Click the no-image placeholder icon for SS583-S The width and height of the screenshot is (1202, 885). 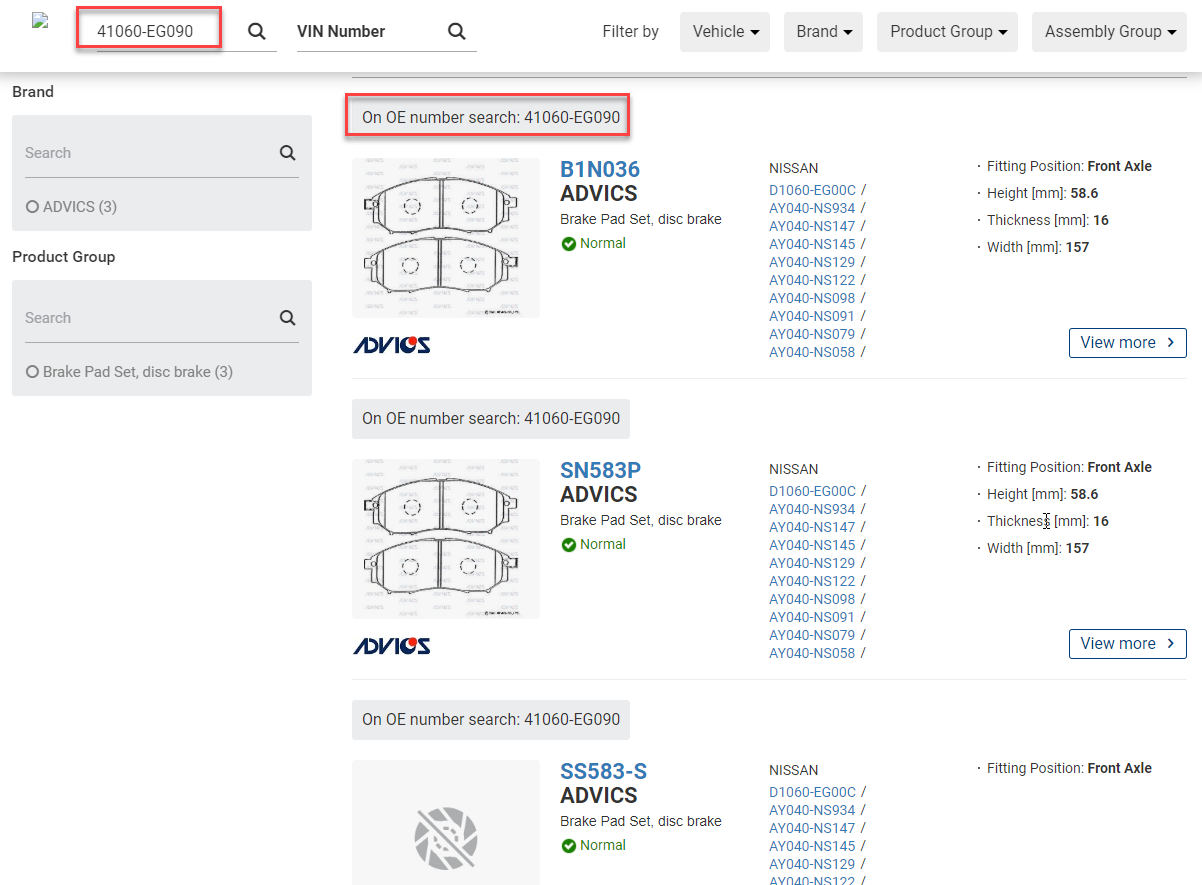point(446,838)
